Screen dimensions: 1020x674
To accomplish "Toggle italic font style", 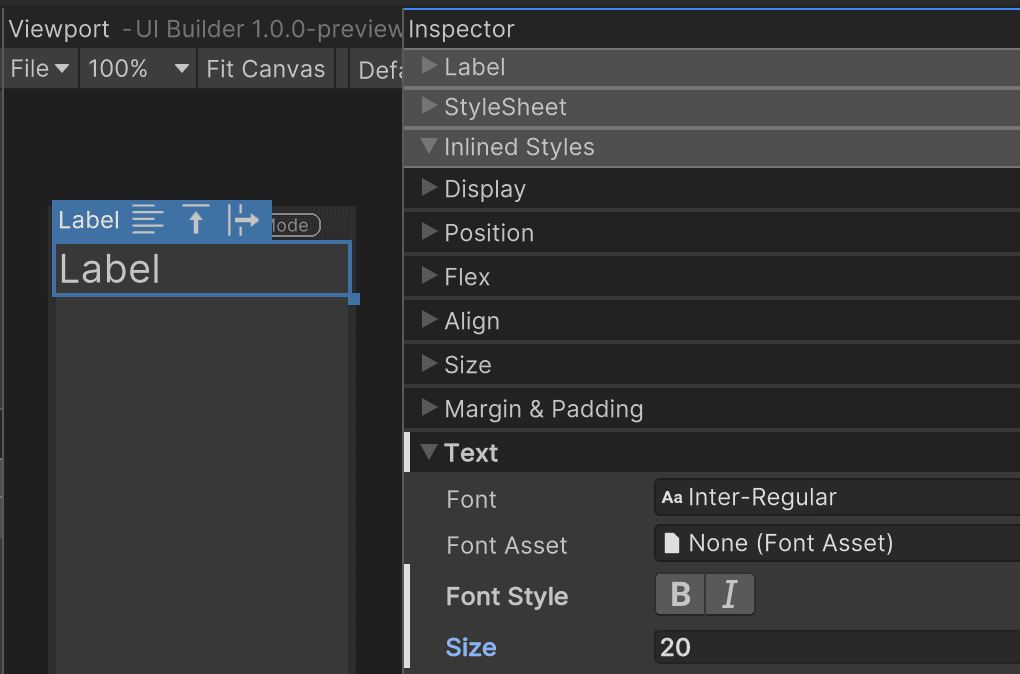I will point(730,595).
